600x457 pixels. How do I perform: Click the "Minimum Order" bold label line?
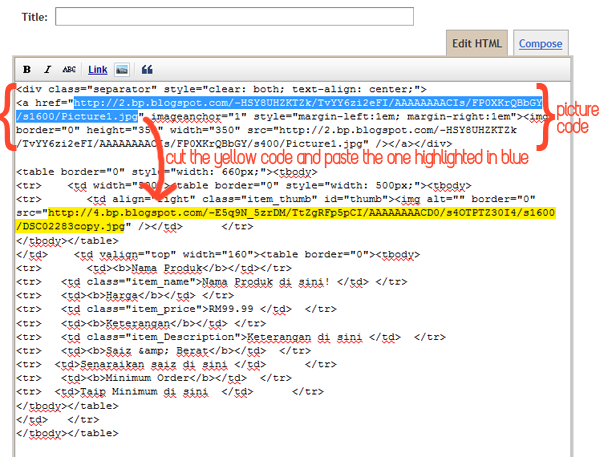pyautogui.click(x=154, y=378)
